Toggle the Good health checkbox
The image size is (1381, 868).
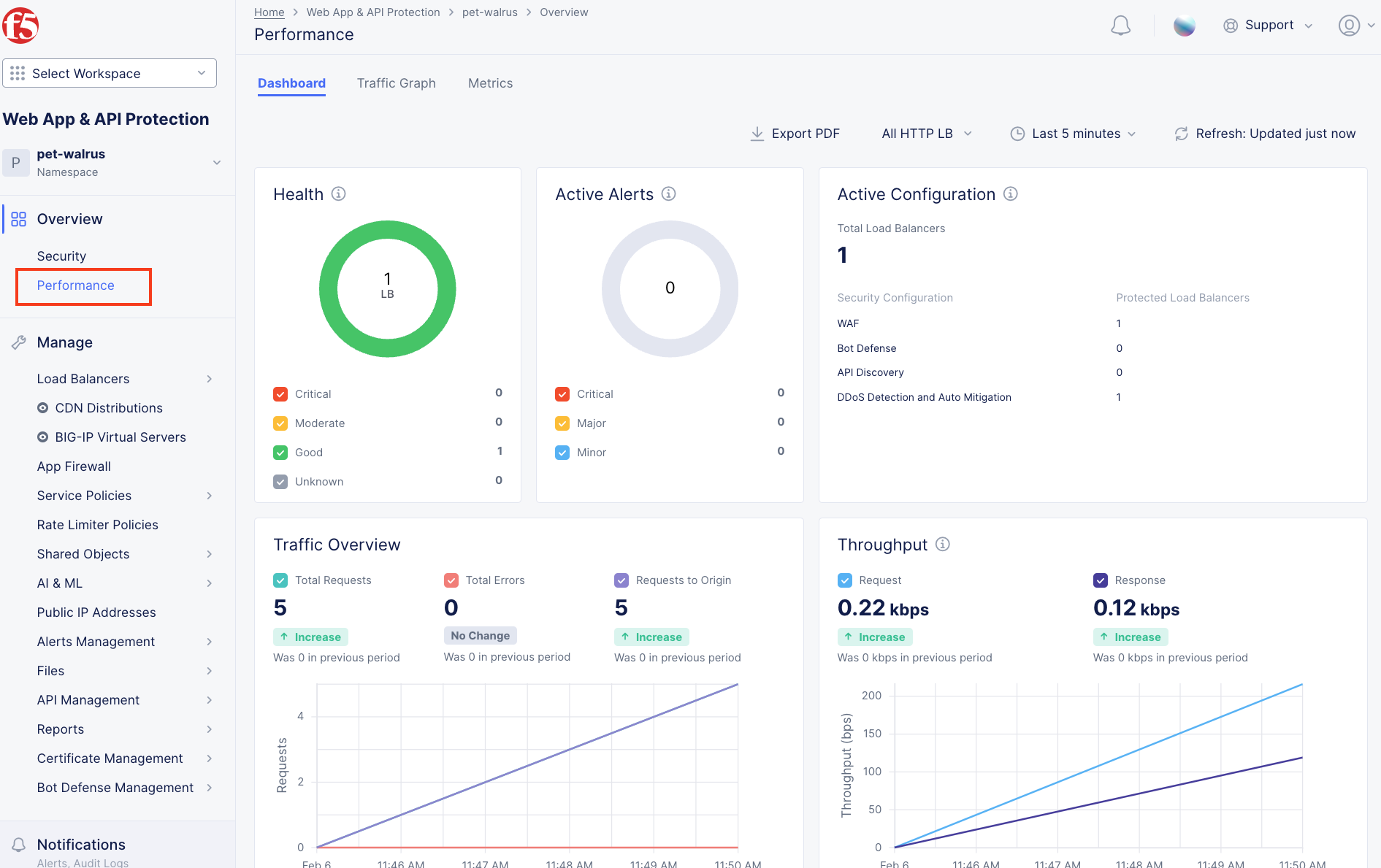tap(280, 453)
